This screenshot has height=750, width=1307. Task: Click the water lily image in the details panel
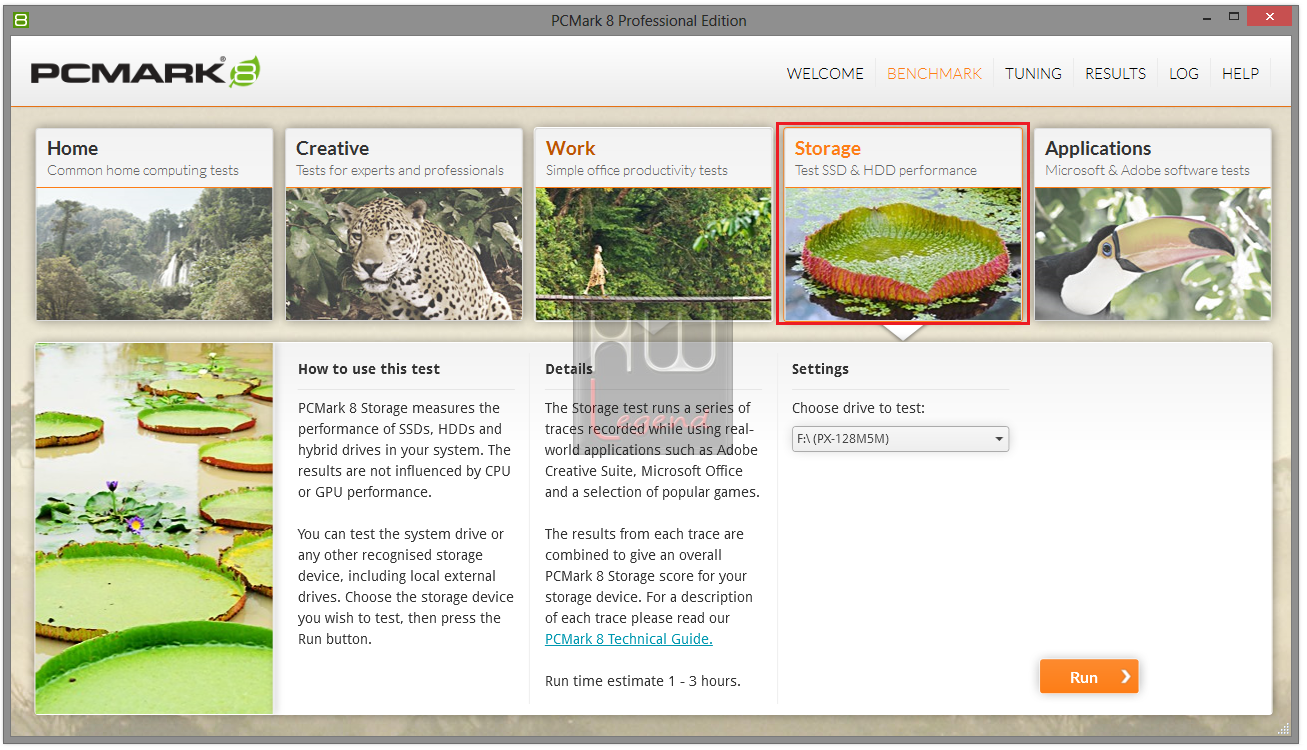154,528
